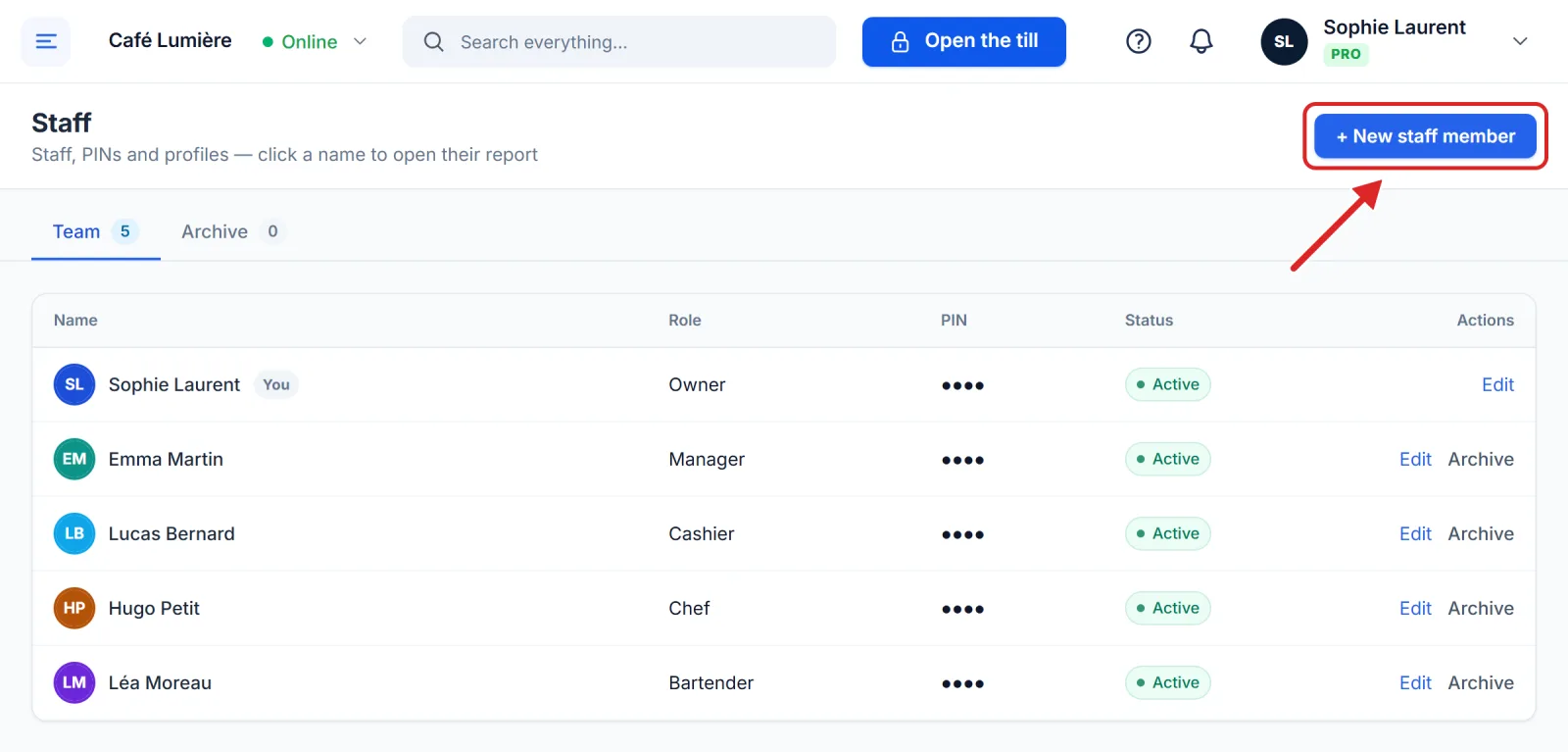Image resolution: width=1568 pixels, height=752 pixels.
Task: Click the Bartender role cell
Action: pyautogui.click(x=711, y=682)
